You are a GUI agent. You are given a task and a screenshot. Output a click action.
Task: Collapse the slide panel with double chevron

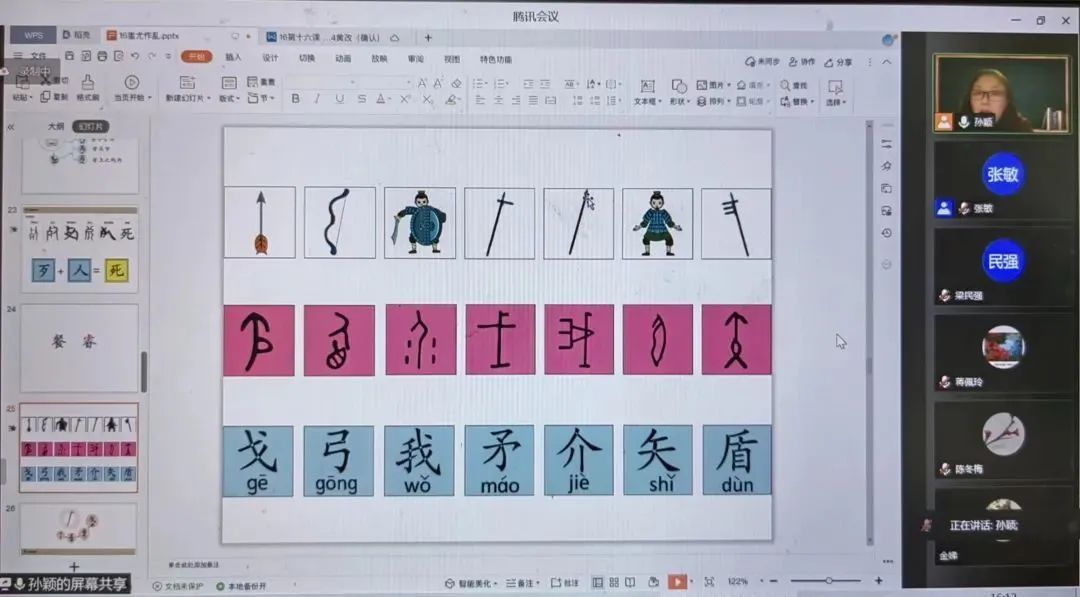click(x=10, y=127)
